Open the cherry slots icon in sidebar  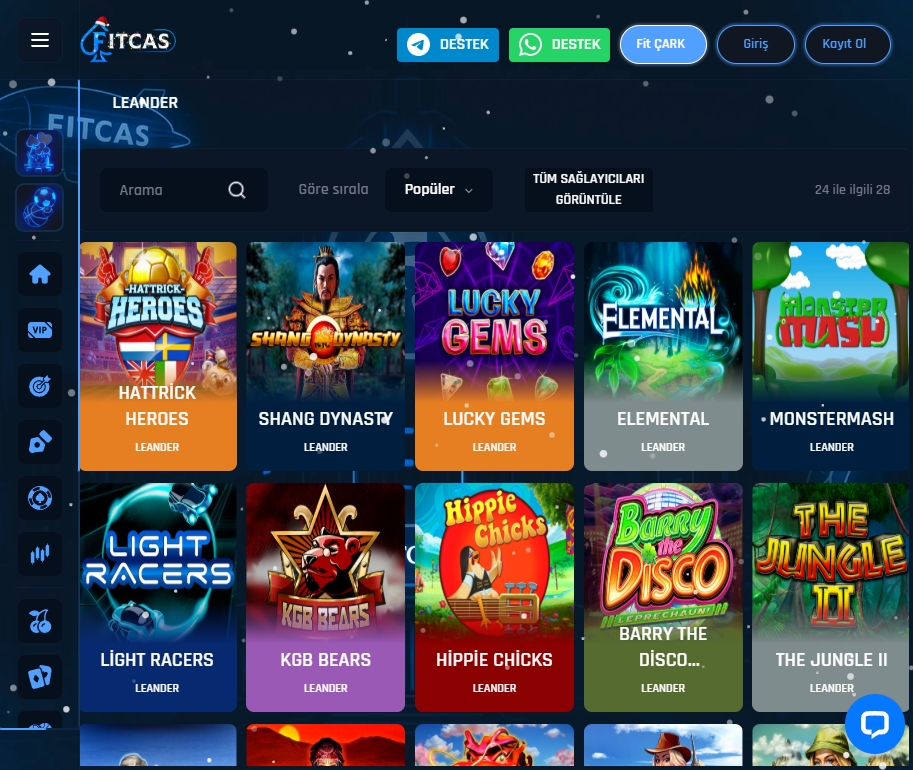(x=40, y=621)
